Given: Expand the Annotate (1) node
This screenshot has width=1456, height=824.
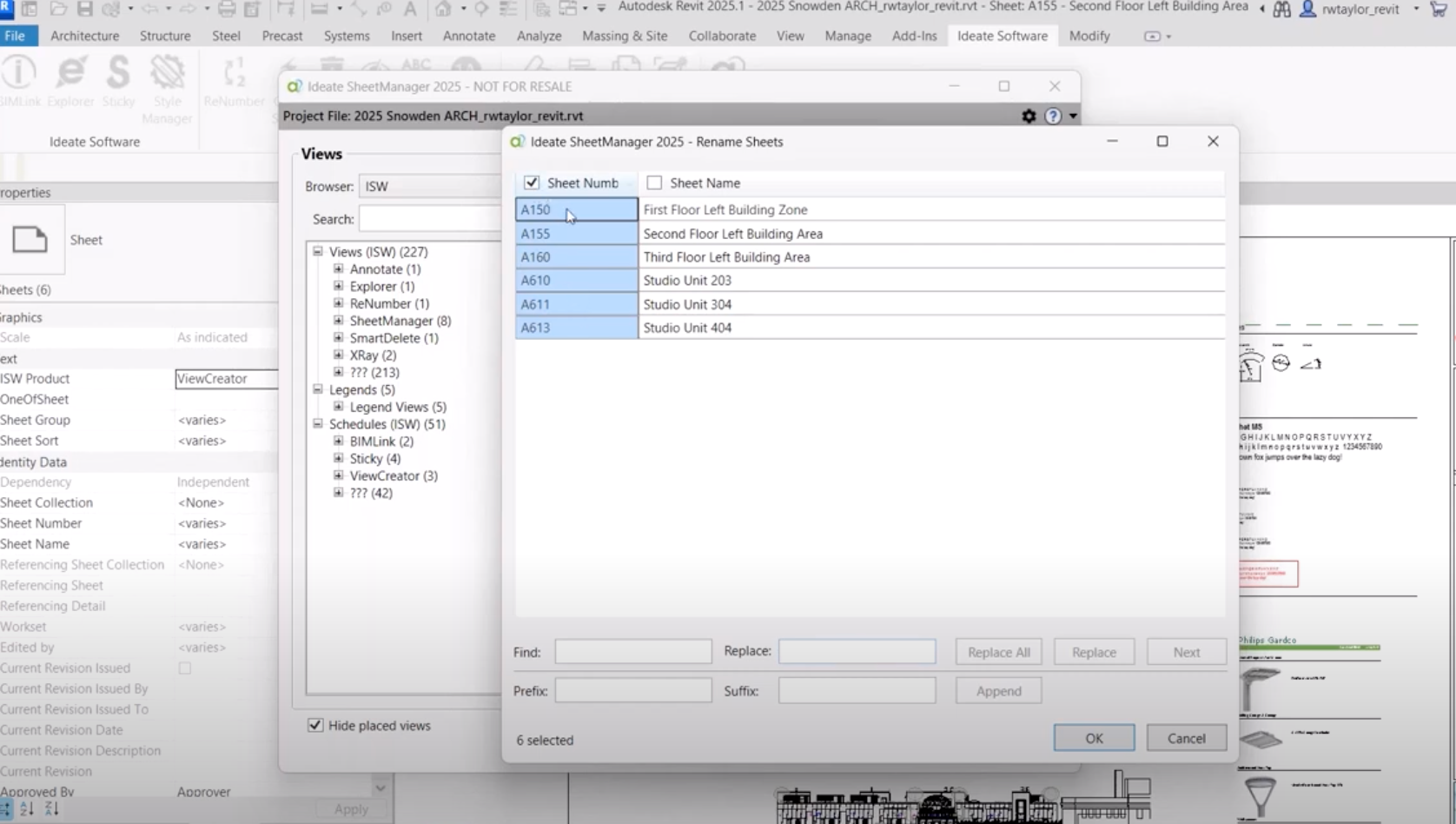Looking at the screenshot, I should pos(339,269).
